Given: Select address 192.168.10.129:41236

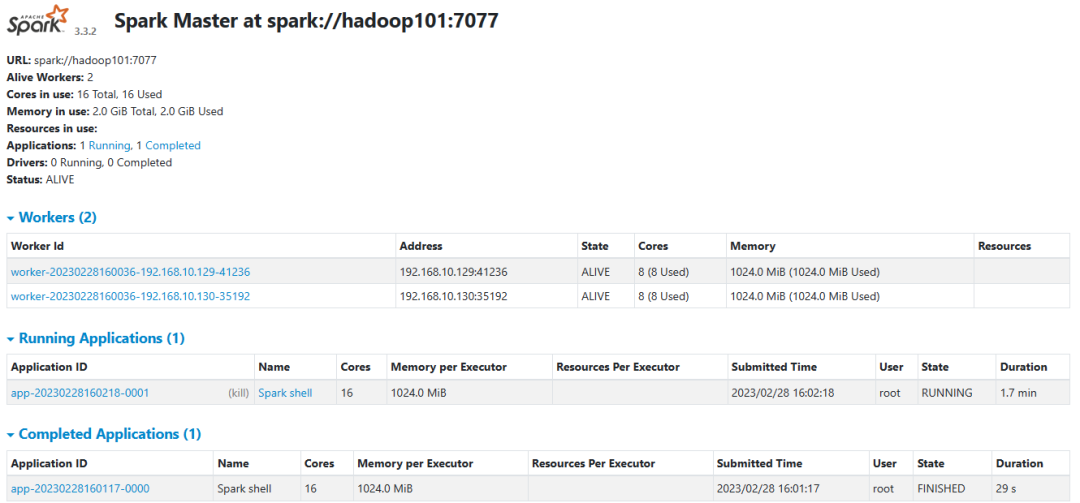Looking at the screenshot, I should (453, 272).
